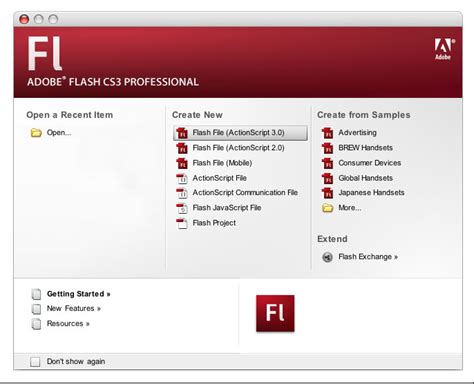Click the folder icon beside More...
This screenshot has width=474, height=384.
point(328,208)
